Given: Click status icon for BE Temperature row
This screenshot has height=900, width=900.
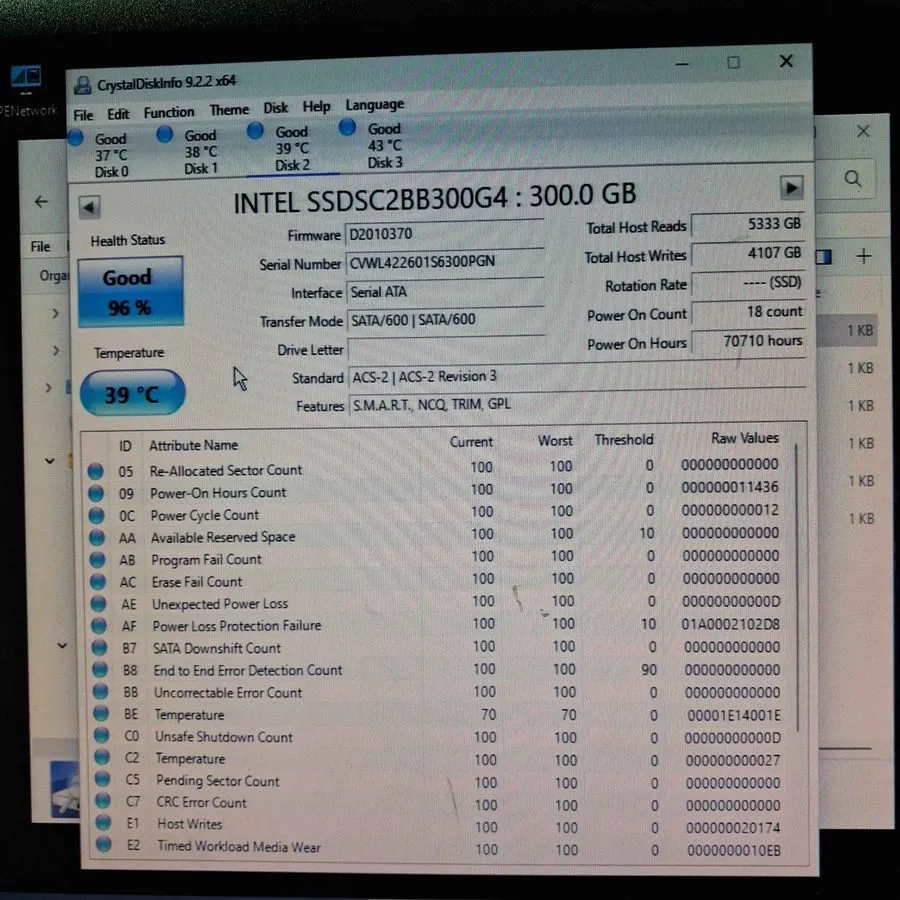Looking at the screenshot, I should 102,713.
